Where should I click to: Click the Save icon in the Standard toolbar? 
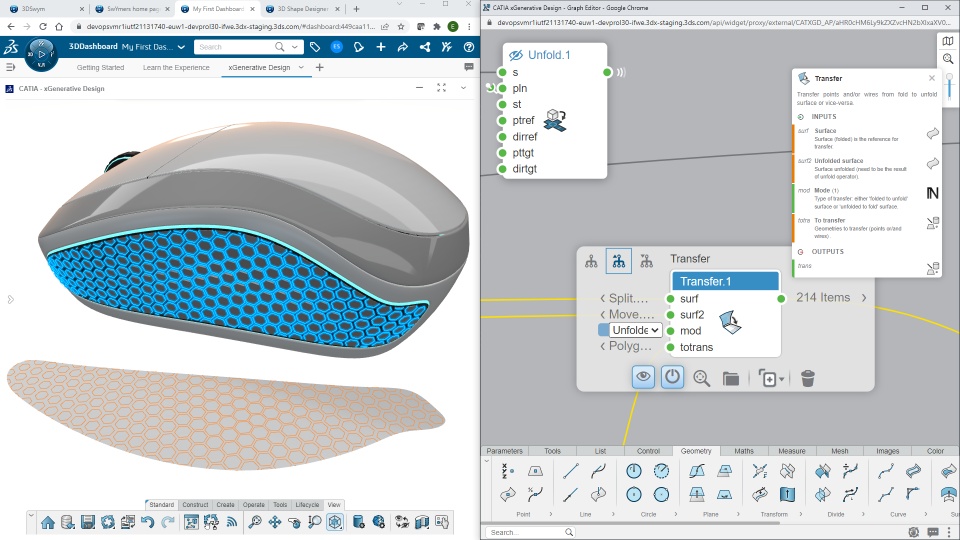point(88,522)
